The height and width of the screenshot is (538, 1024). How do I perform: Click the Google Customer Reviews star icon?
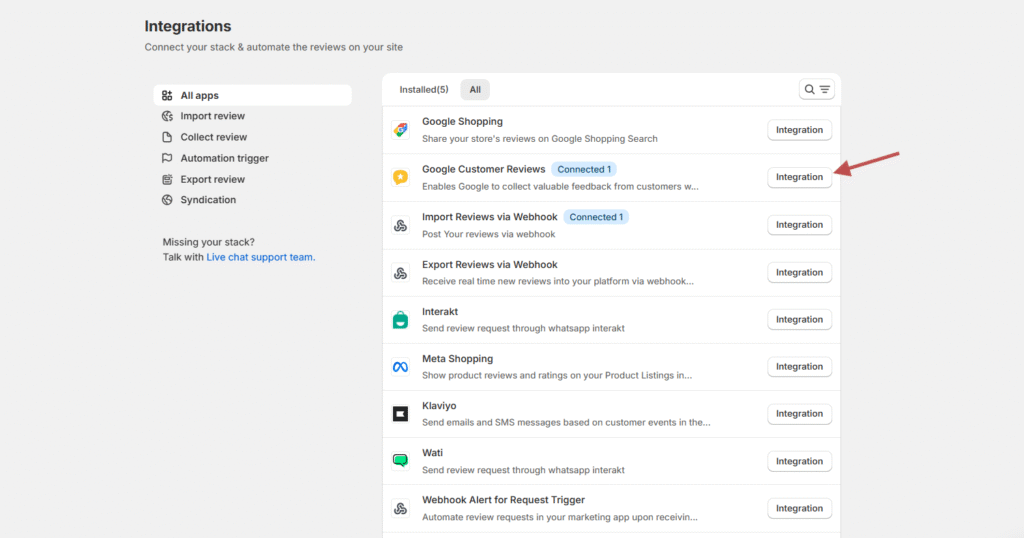(400, 177)
